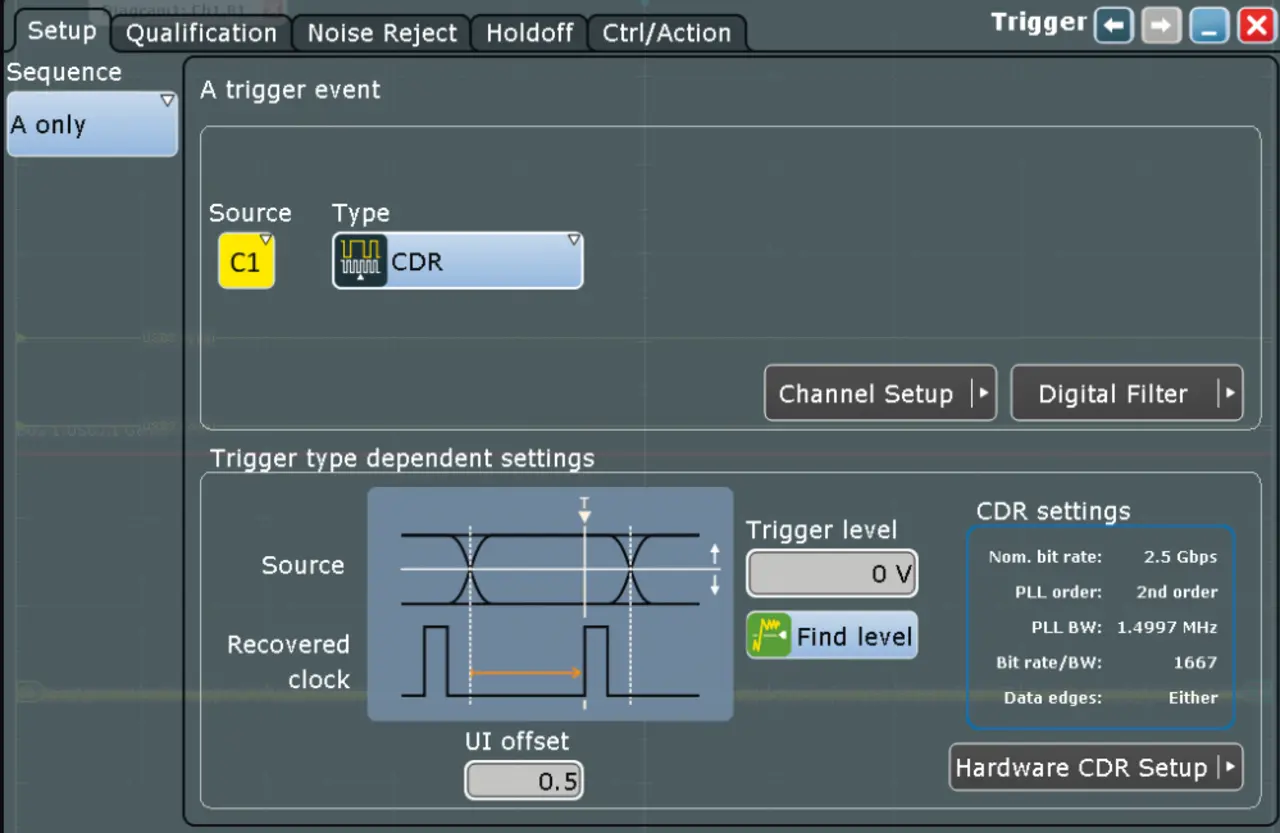
Task: Close the Trigger dialog with red X
Action: 1256,26
